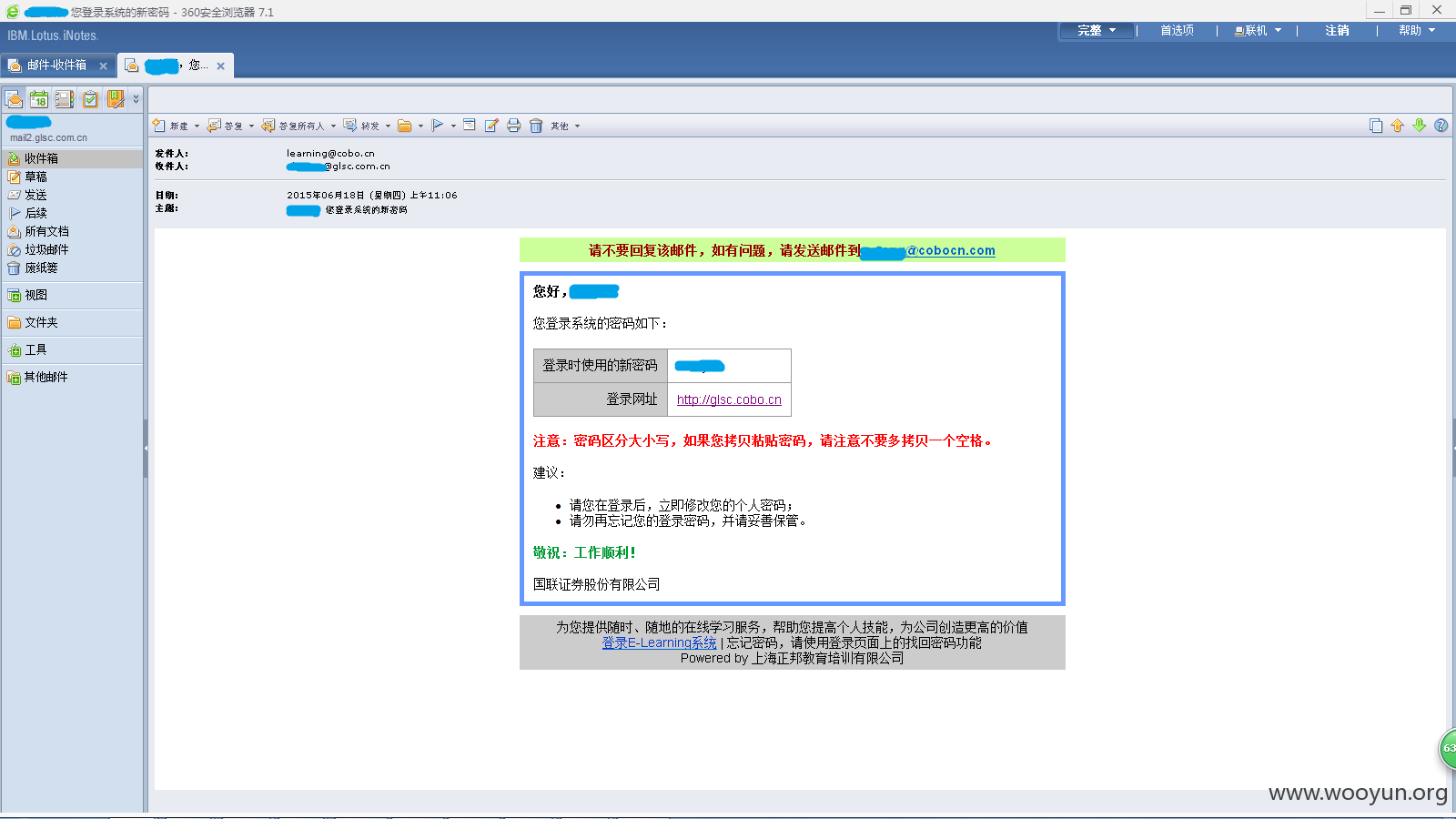Open the flag icon dropdown arrow
Screen dimensions: 1456x819
tap(453, 126)
